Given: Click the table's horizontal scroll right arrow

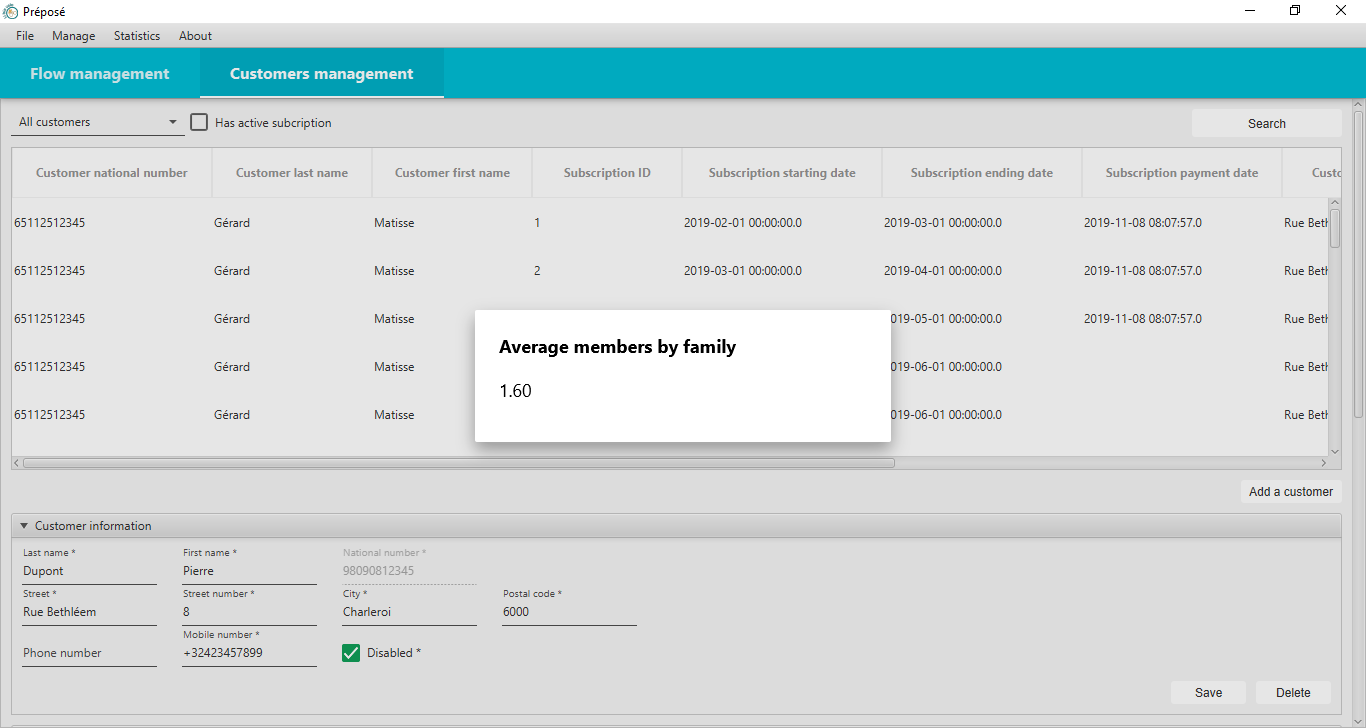Looking at the screenshot, I should (1324, 463).
